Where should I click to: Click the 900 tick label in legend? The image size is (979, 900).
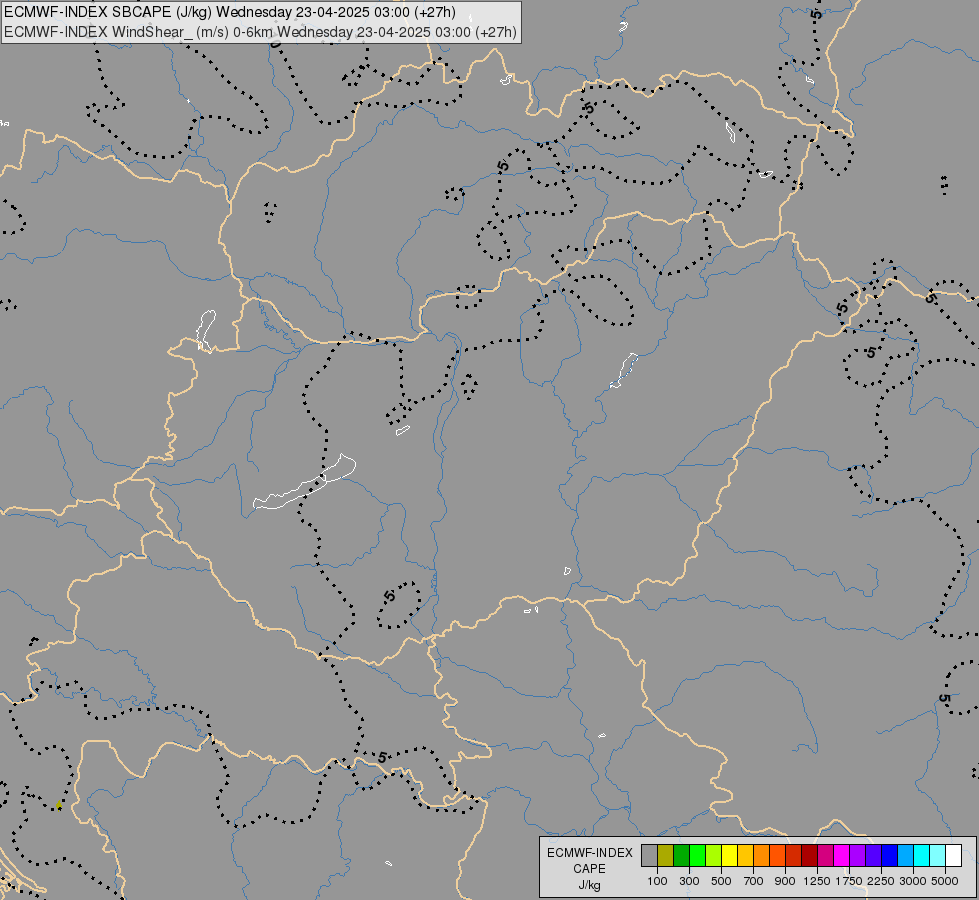pyautogui.click(x=785, y=881)
